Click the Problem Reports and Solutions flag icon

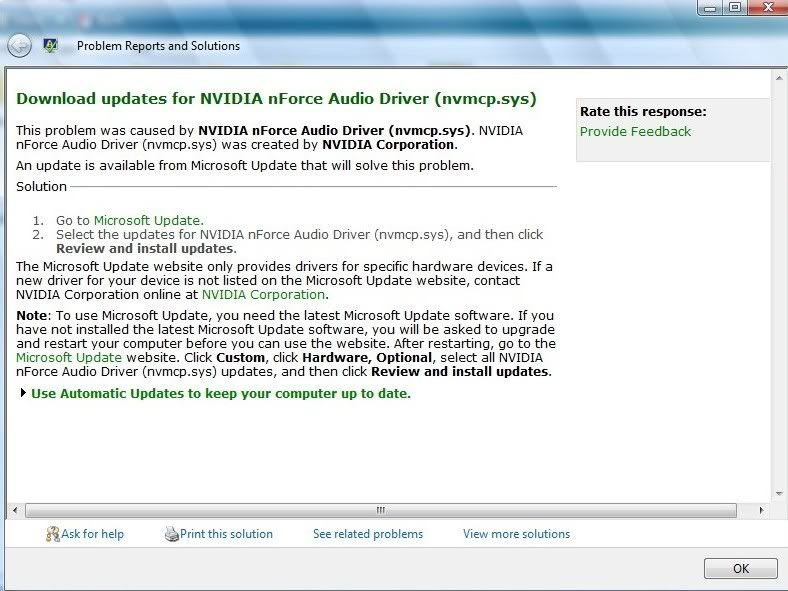tap(50, 46)
